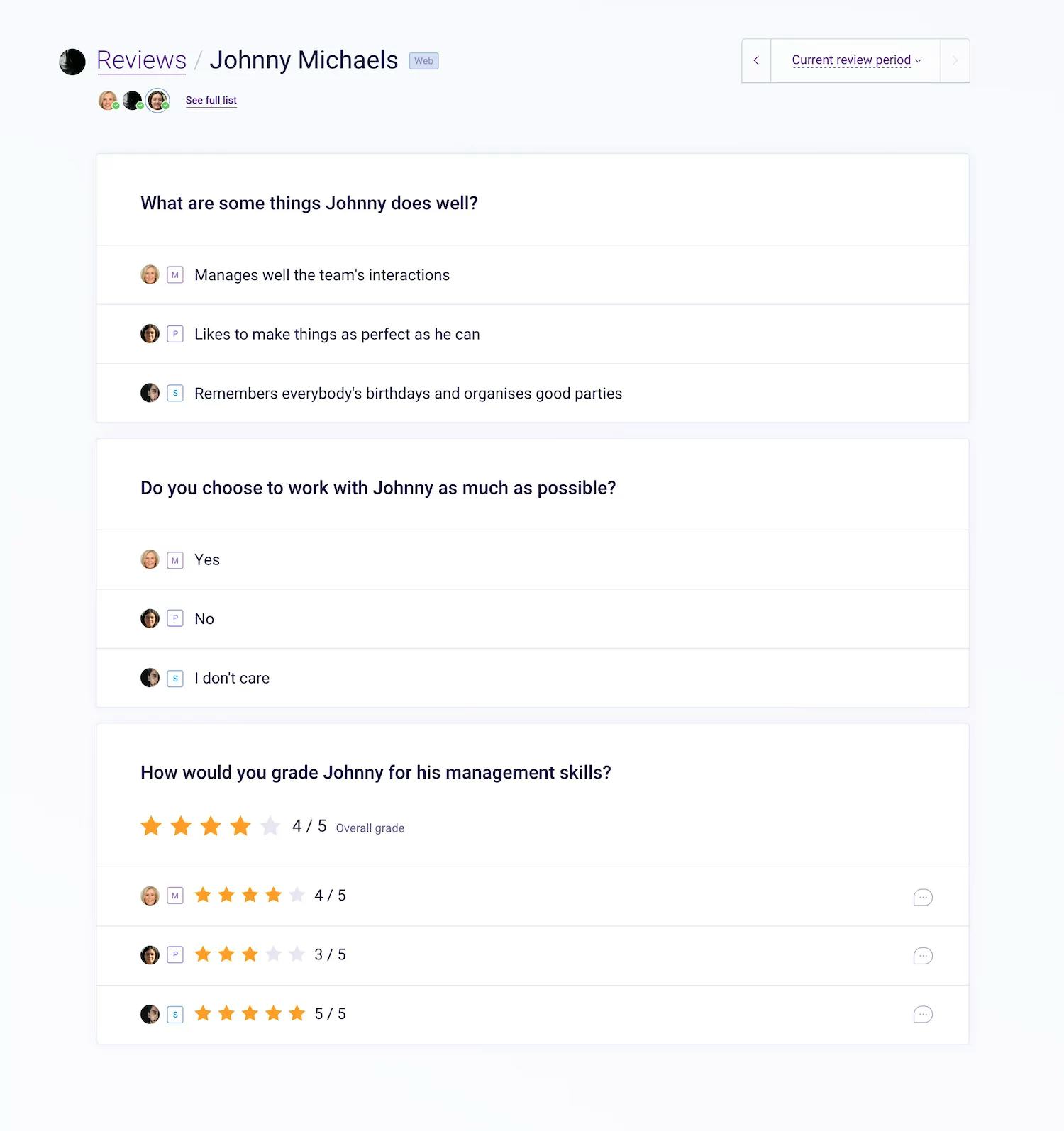Click the "See full list" link
Viewport: 1064px width, 1131px height.
point(211,100)
